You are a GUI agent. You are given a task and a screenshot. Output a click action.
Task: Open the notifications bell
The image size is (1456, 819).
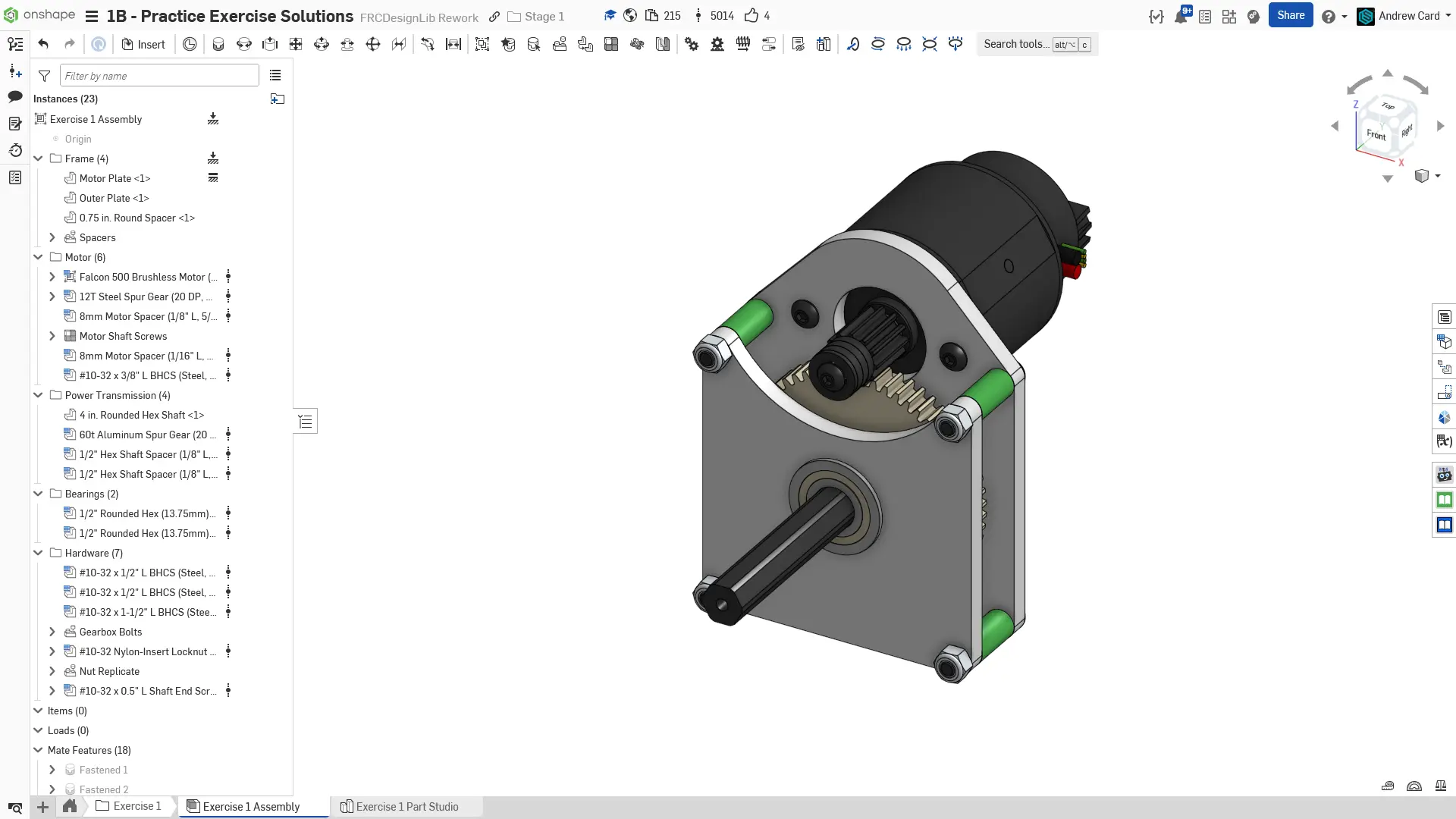1181,16
